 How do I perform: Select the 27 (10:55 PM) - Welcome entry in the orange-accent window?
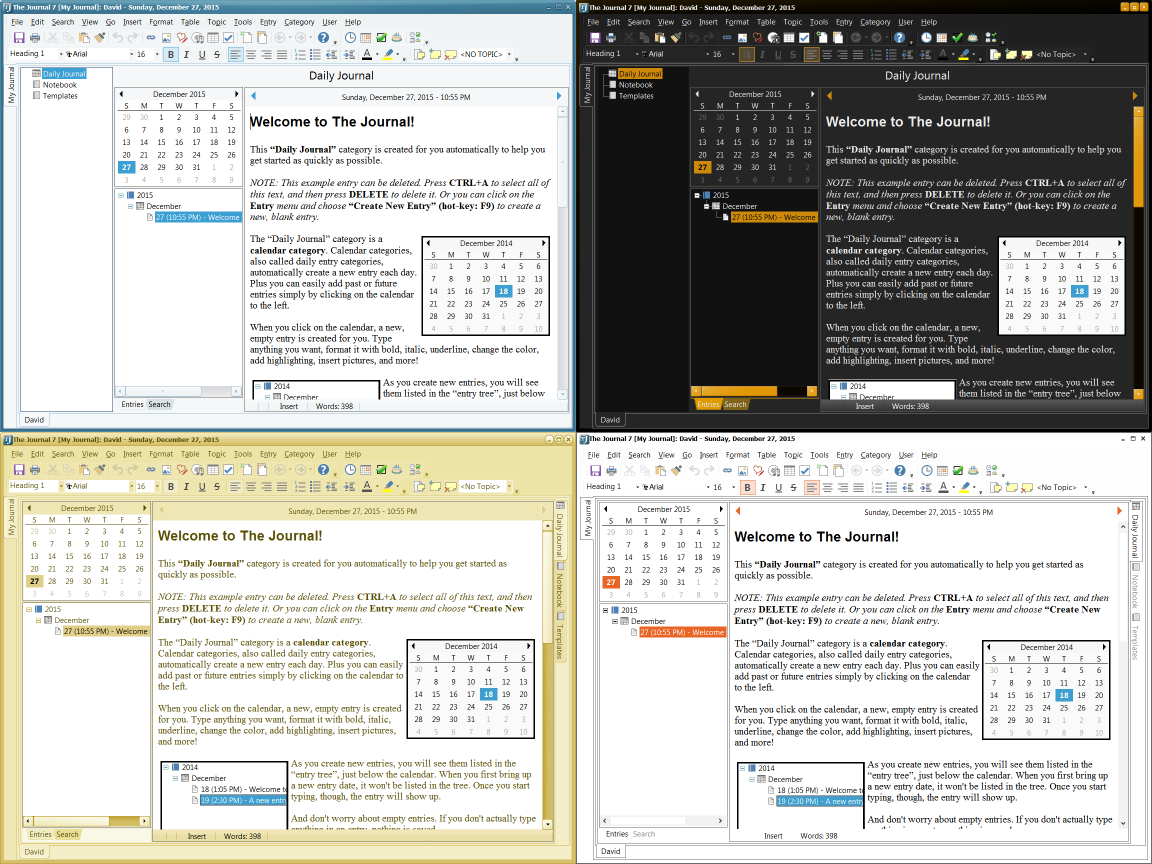pos(682,633)
